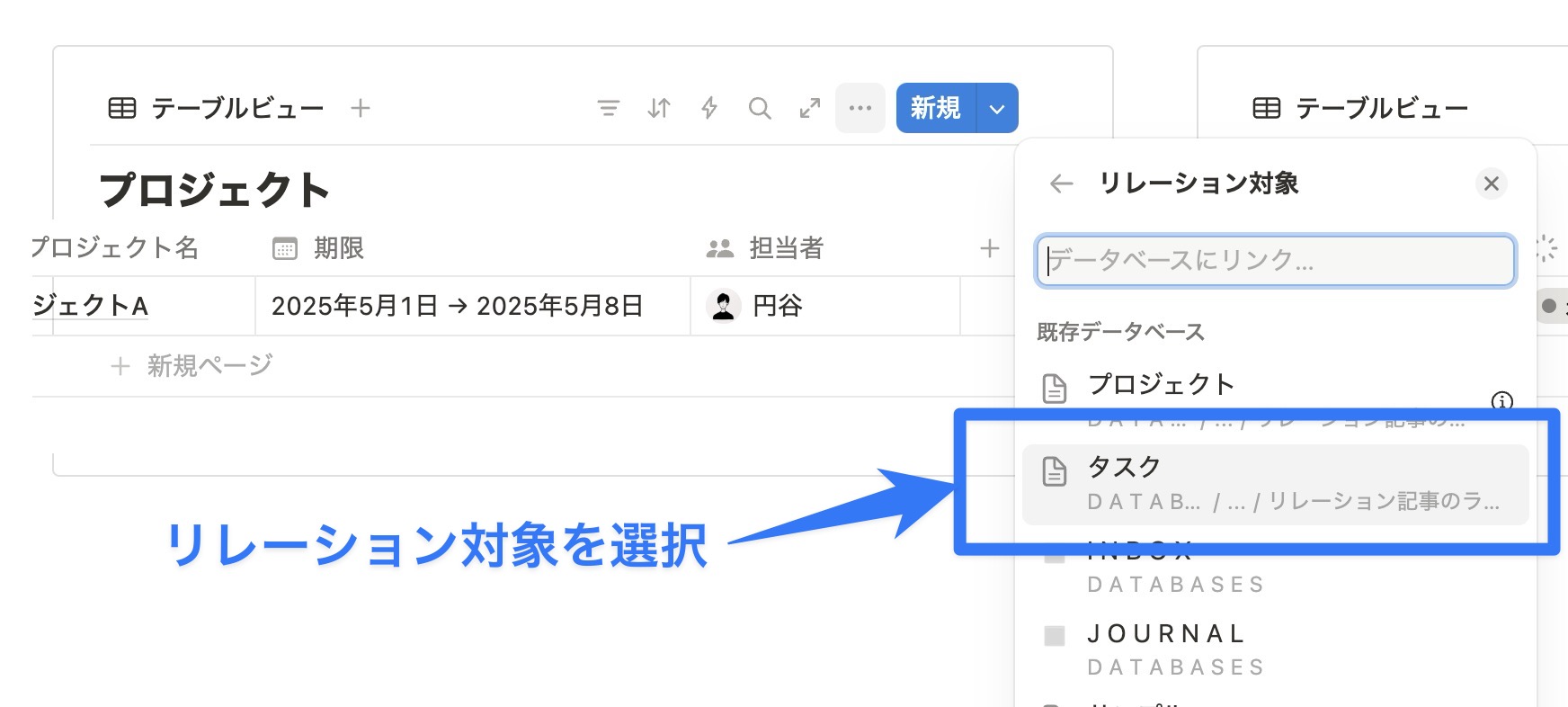Click the date cell 2025年5月1日 → 2025年5月8日
Screen dimensions: 1568x707
pyautogui.click(x=473, y=306)
